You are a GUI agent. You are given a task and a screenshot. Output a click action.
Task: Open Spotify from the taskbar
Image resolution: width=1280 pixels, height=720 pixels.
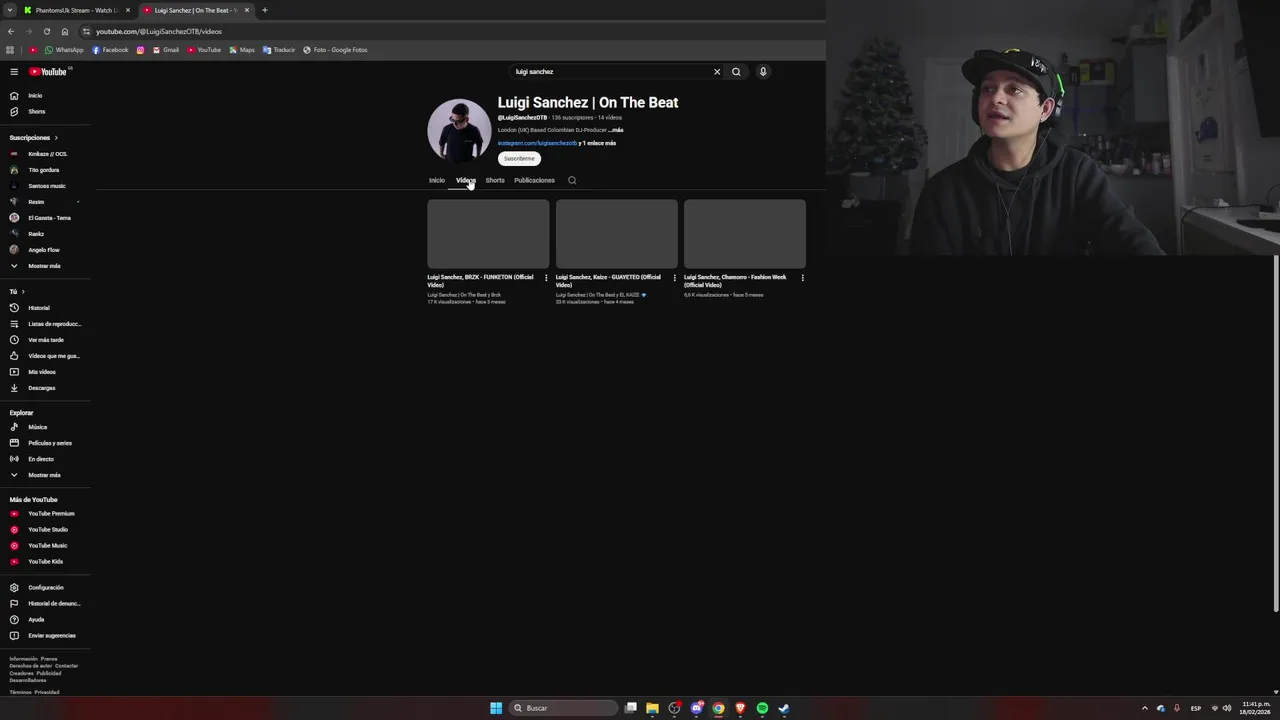tap(762, 708)
